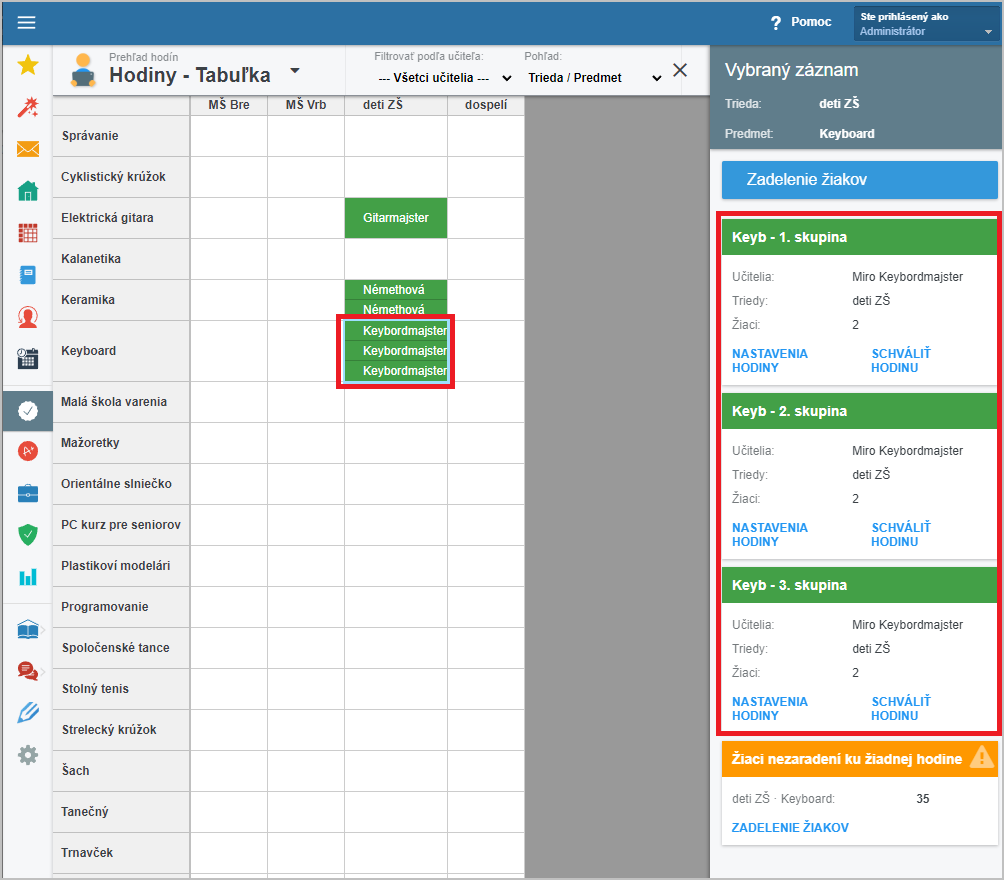Open the gear settings icon in sidebar
The height and width of the screenshot is (880, 1004).
point(28,755)
